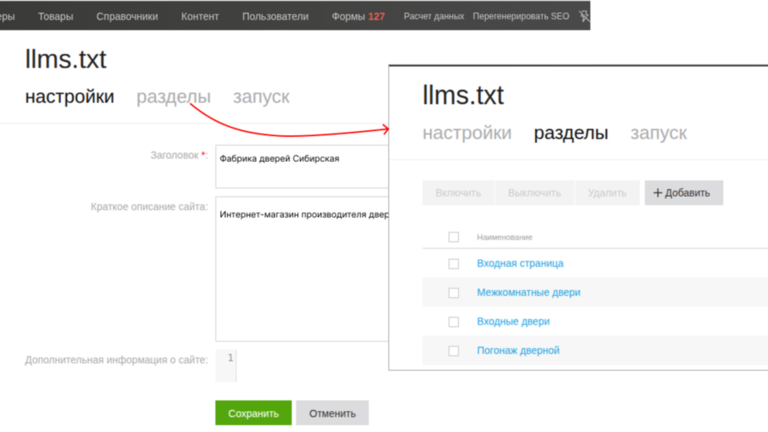Open the запуск tab in the front panel
This screenshot has height=432, width=768.
(x=658, y=133)
